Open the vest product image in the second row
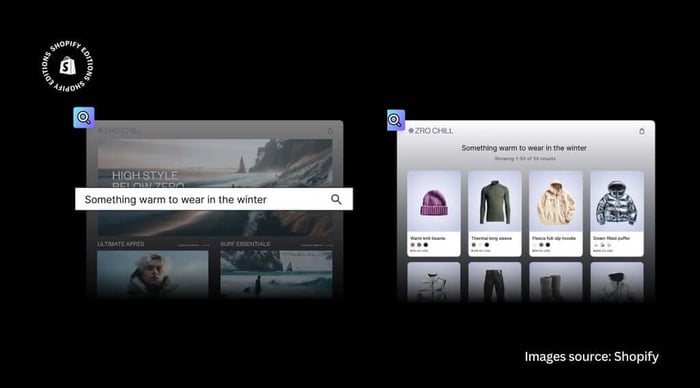Screen dimensions: 700x388 pyautogui.click(x=434, y=282)
